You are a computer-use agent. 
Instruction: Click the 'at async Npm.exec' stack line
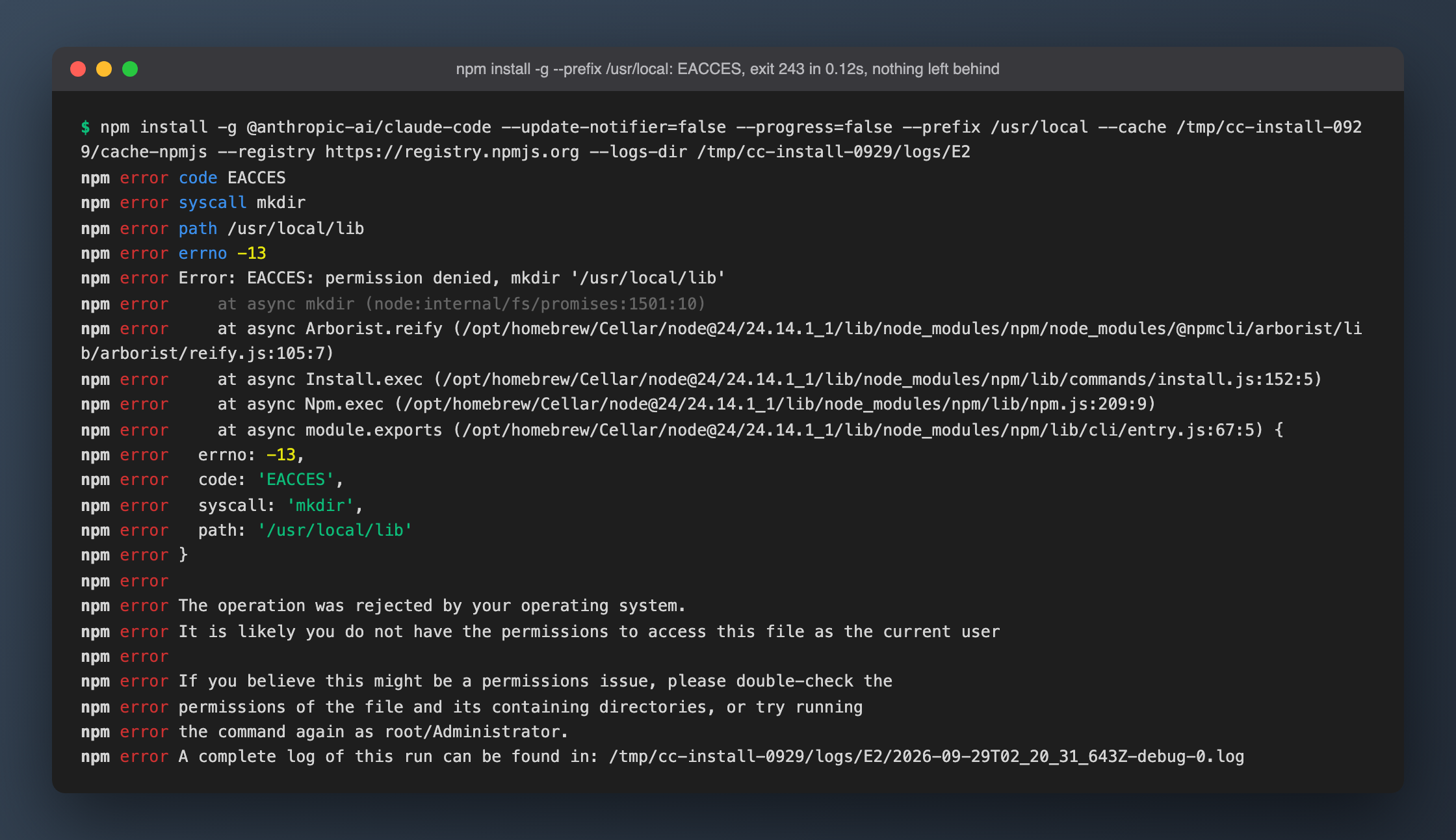coord(618,404)
